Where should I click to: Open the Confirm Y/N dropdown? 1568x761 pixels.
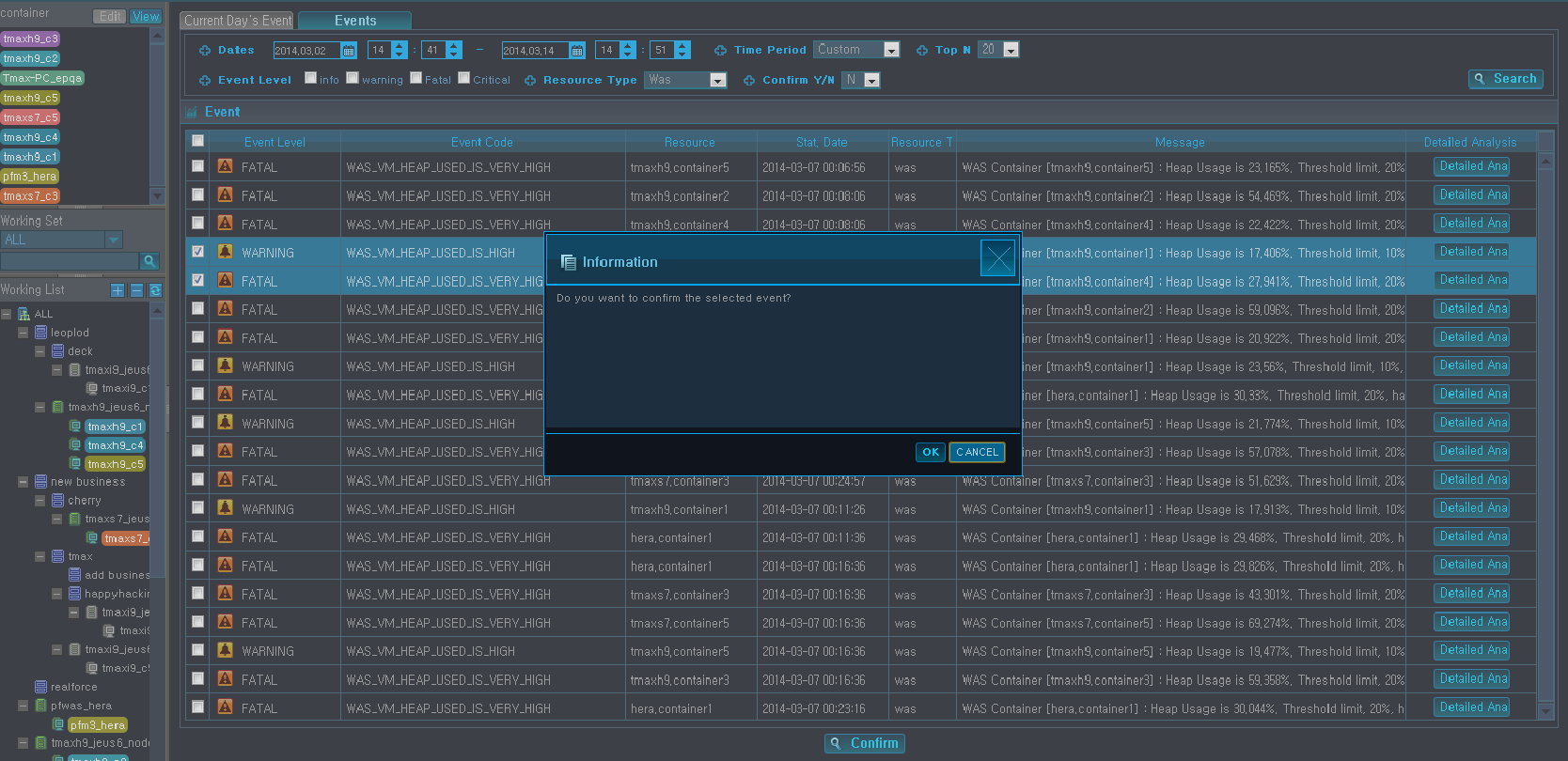[x=871, y=81]
